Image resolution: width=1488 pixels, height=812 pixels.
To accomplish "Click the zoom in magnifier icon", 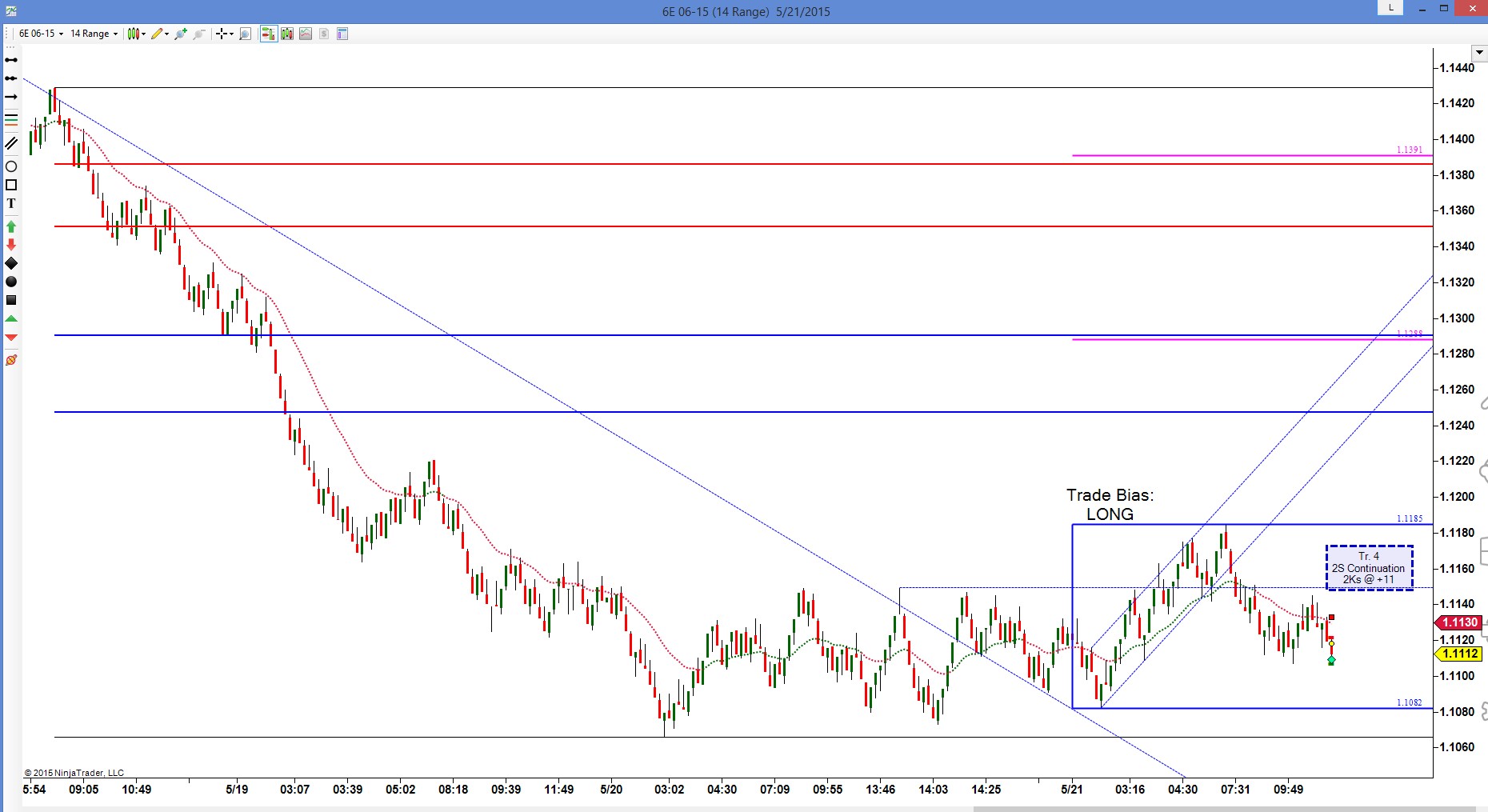I will 181,34.
